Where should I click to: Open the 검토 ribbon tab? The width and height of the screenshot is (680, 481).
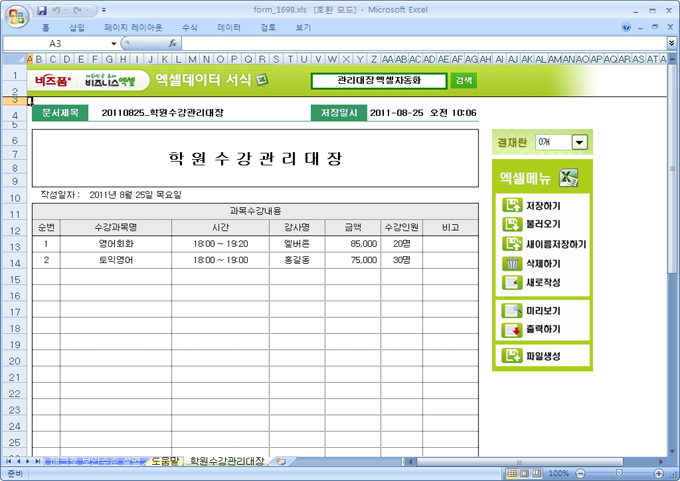pos(268,28)
